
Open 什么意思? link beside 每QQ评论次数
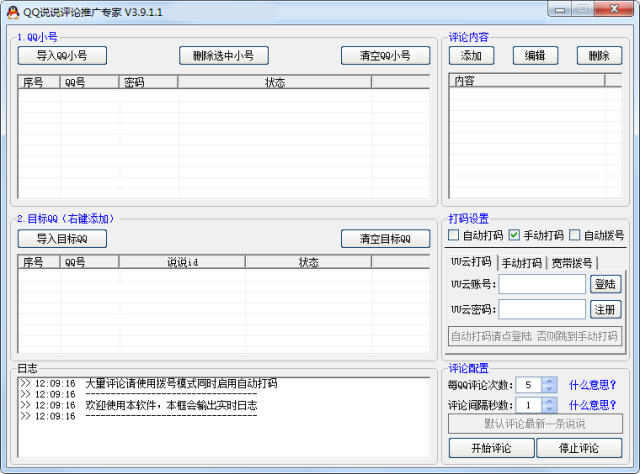pyautogui.click(x=592, y=385)
